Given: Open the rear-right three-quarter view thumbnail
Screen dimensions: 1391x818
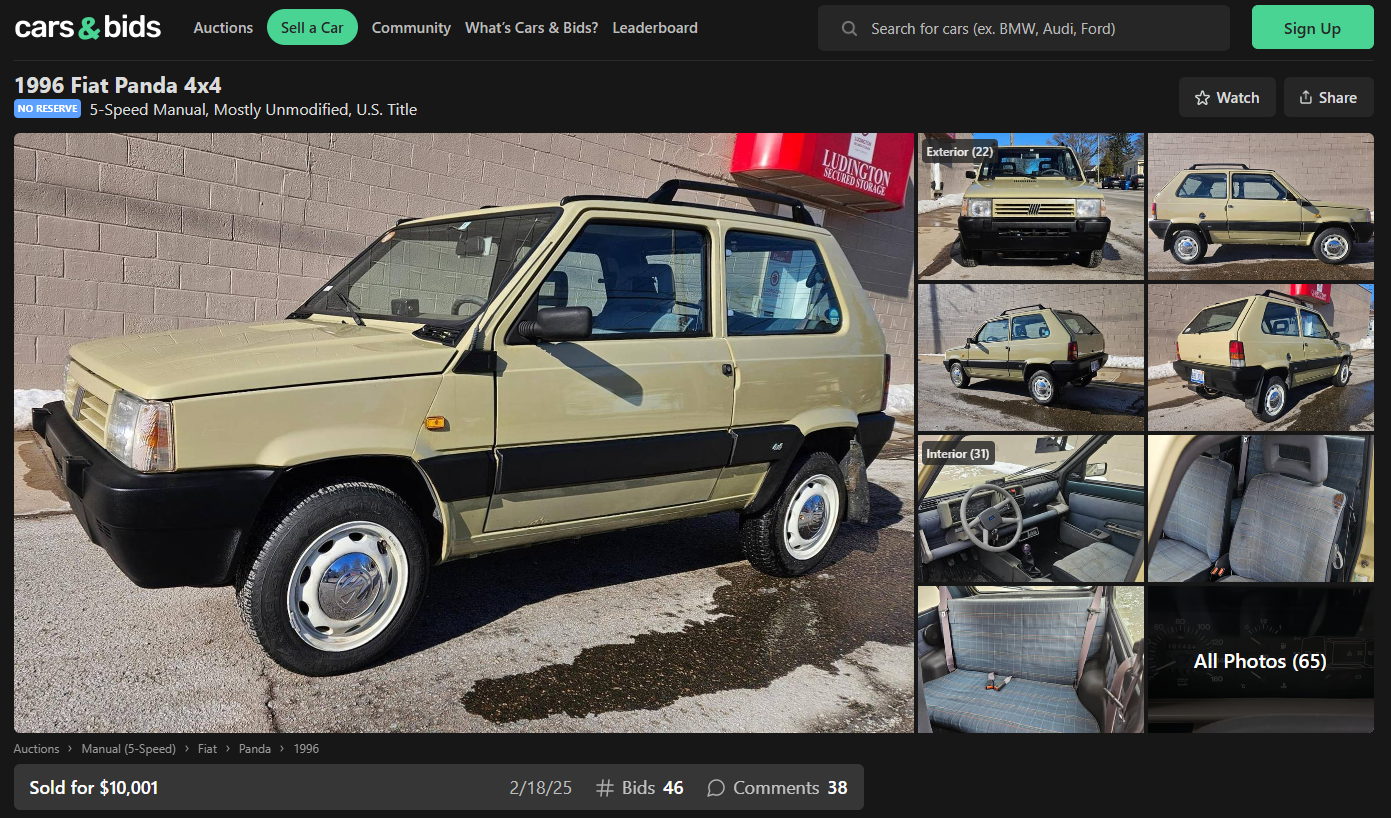Looking at the screenshot, I should pyautogui.click(x=1261, y=357).
